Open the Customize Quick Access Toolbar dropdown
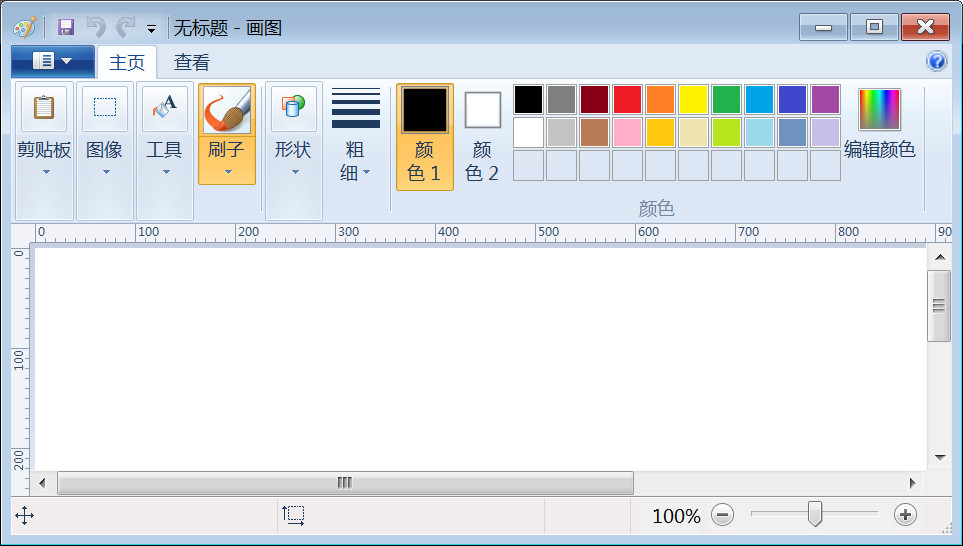Viewport: 963px width, 546px height. pyautogui.click(x=151, y=28)
